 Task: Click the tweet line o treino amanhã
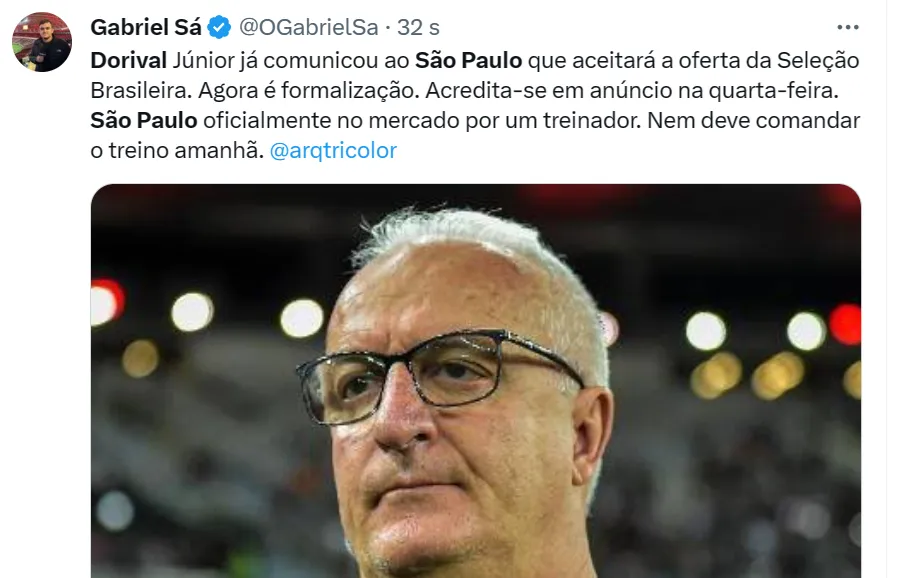pos(177,150)
